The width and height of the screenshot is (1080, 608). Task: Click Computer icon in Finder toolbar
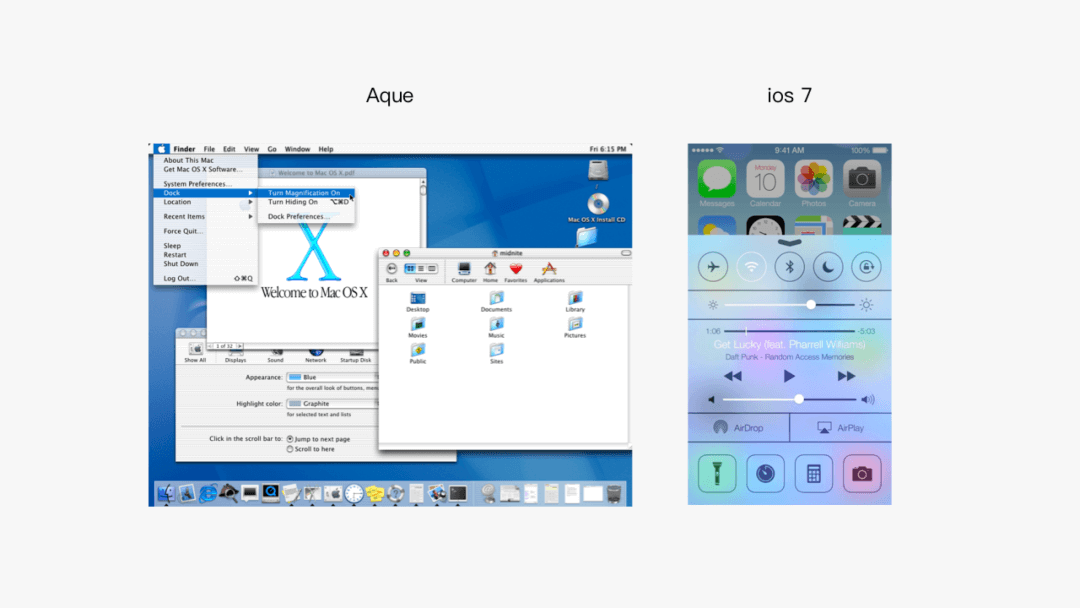click(x=464, y=272)
